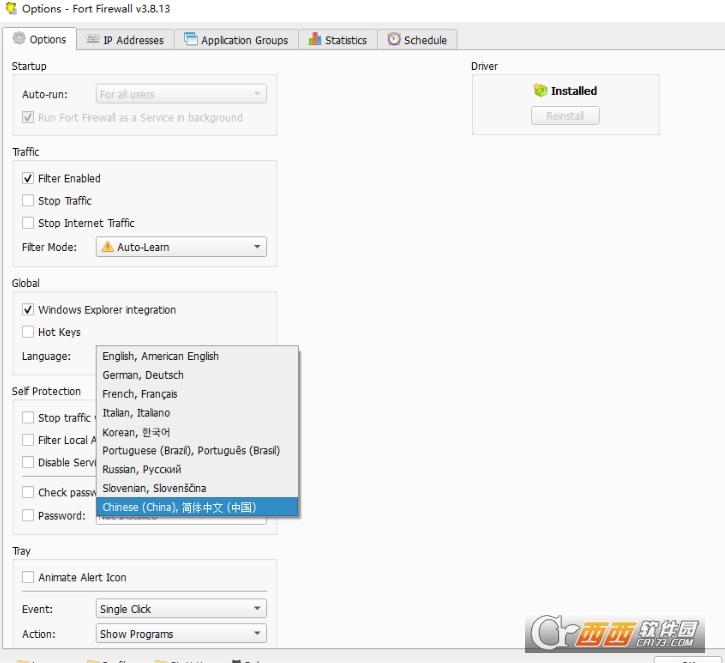Select German, Deutsch language

197,375
